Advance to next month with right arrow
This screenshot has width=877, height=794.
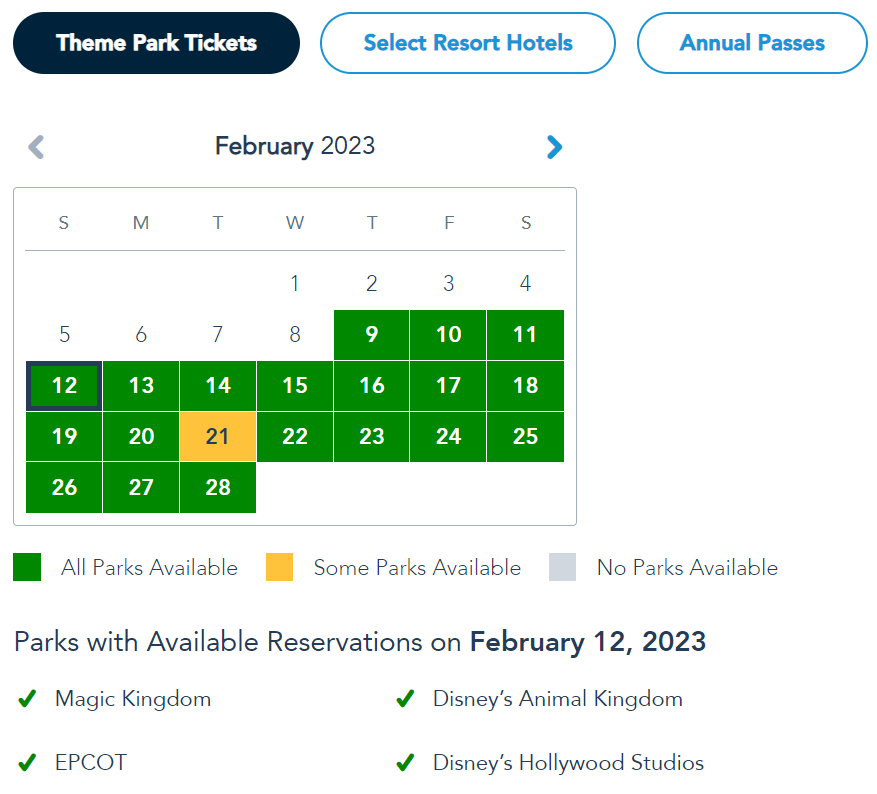click(x=554, y=147)
